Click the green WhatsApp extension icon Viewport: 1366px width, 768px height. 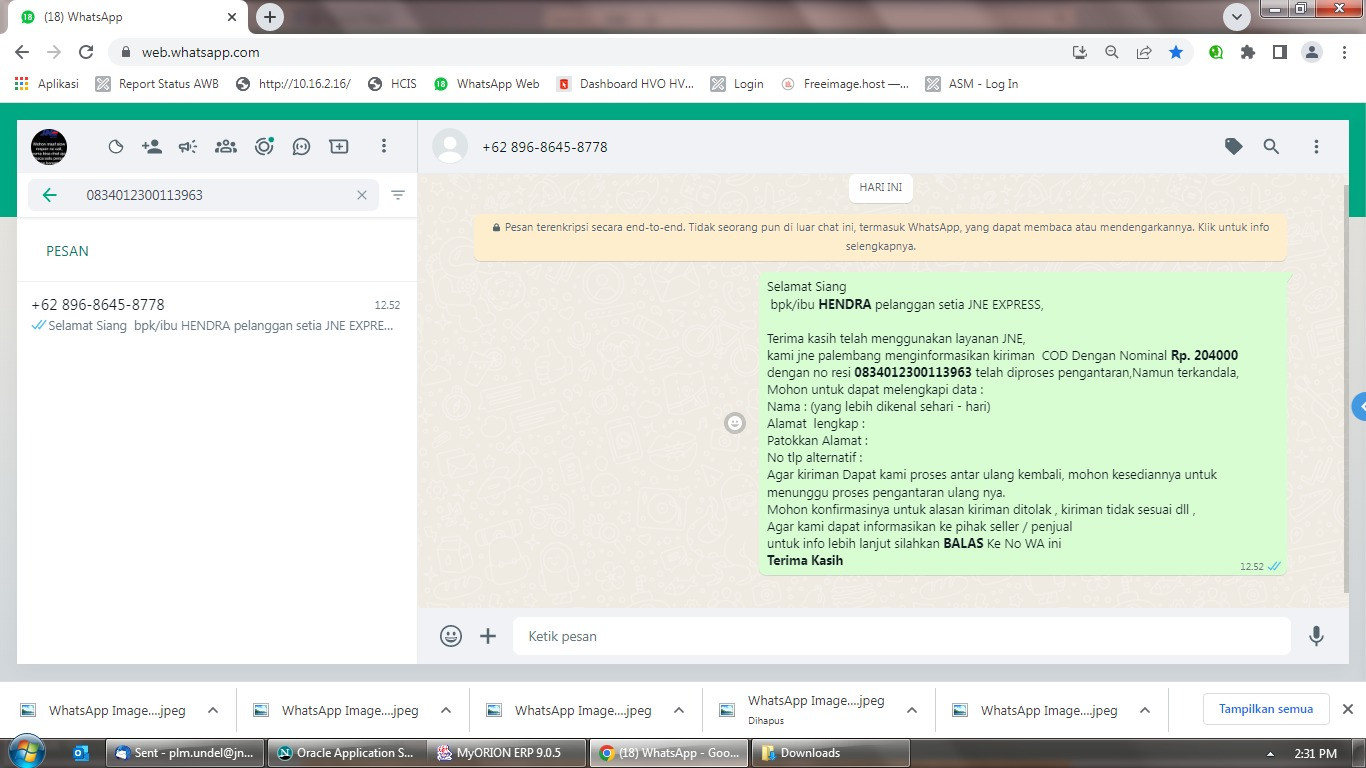1216,52
